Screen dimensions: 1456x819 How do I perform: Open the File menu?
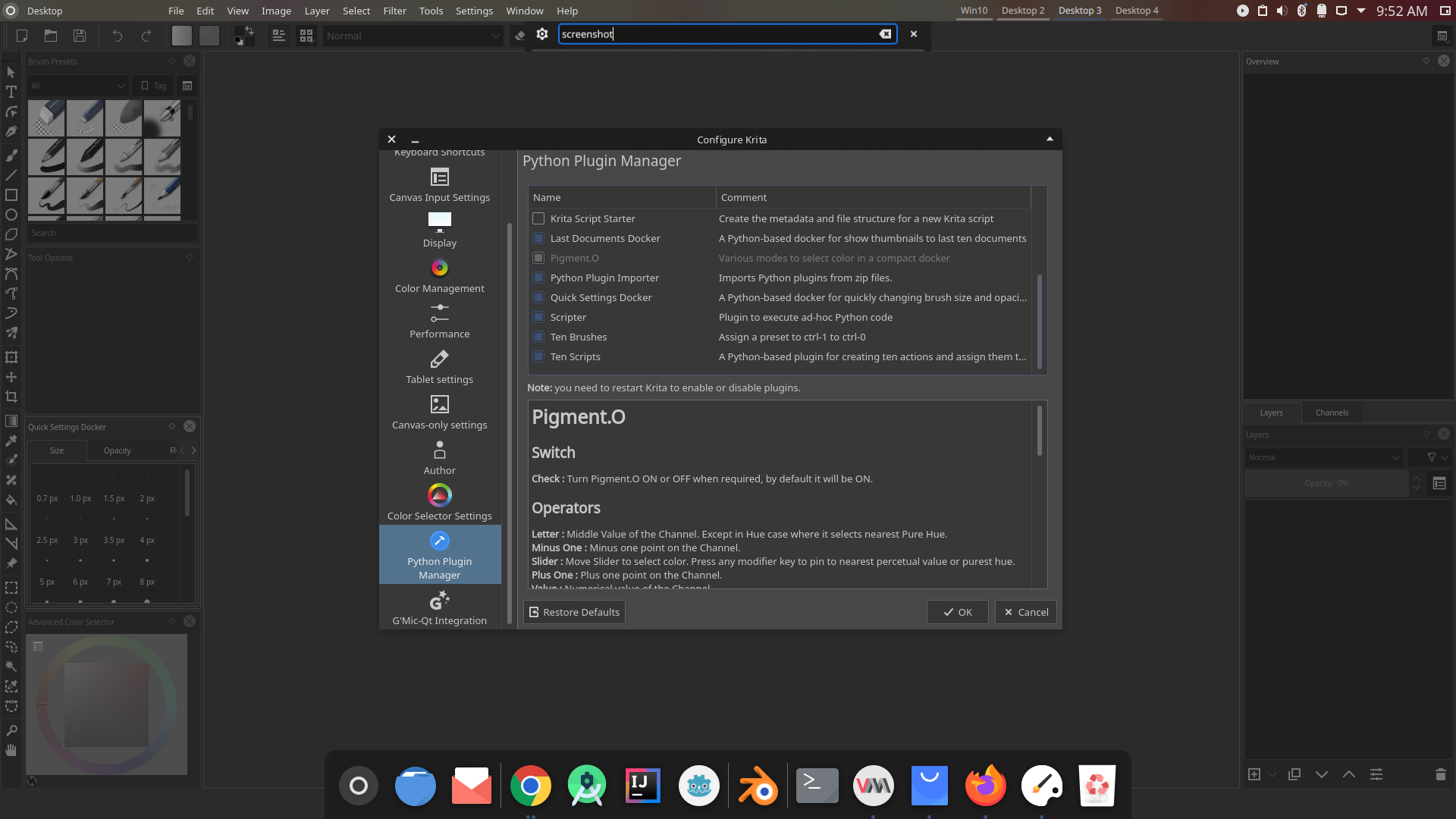[x=176, y=11]
